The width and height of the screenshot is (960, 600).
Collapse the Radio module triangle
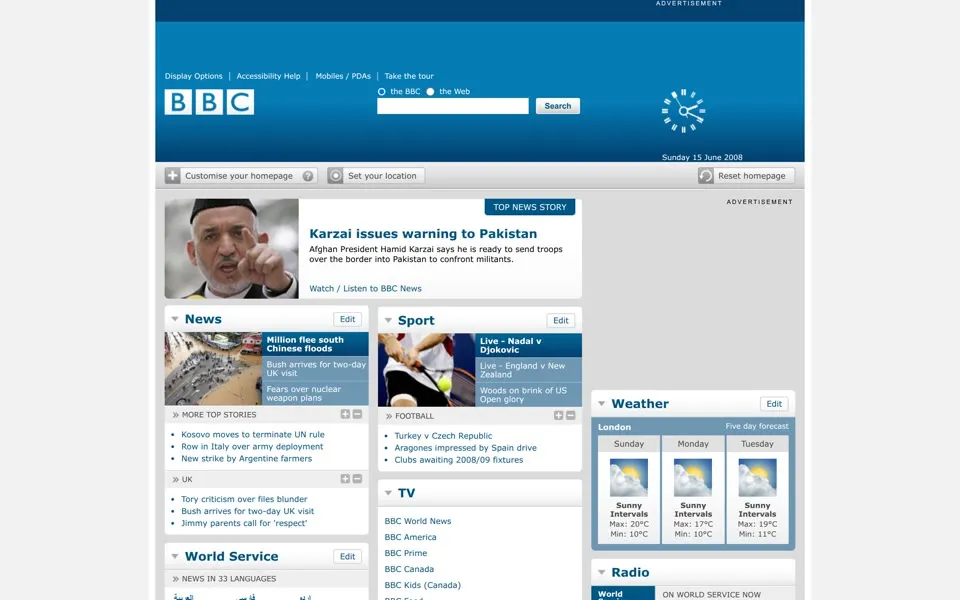click(x=602, y=572)
